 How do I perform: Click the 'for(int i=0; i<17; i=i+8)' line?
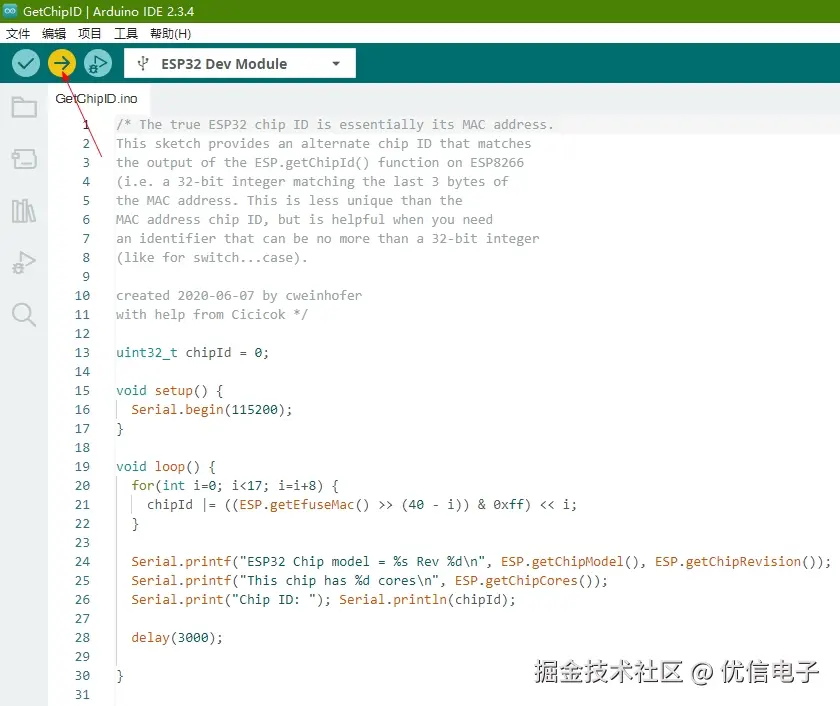235,486
